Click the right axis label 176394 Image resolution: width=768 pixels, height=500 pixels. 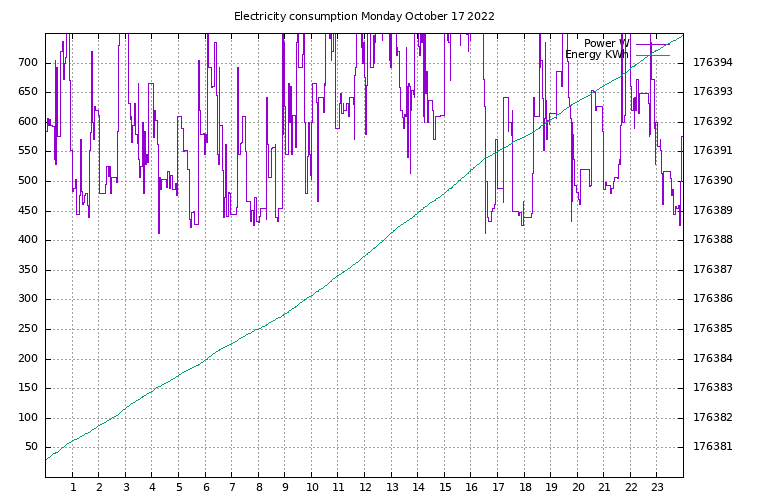(713, 63)
